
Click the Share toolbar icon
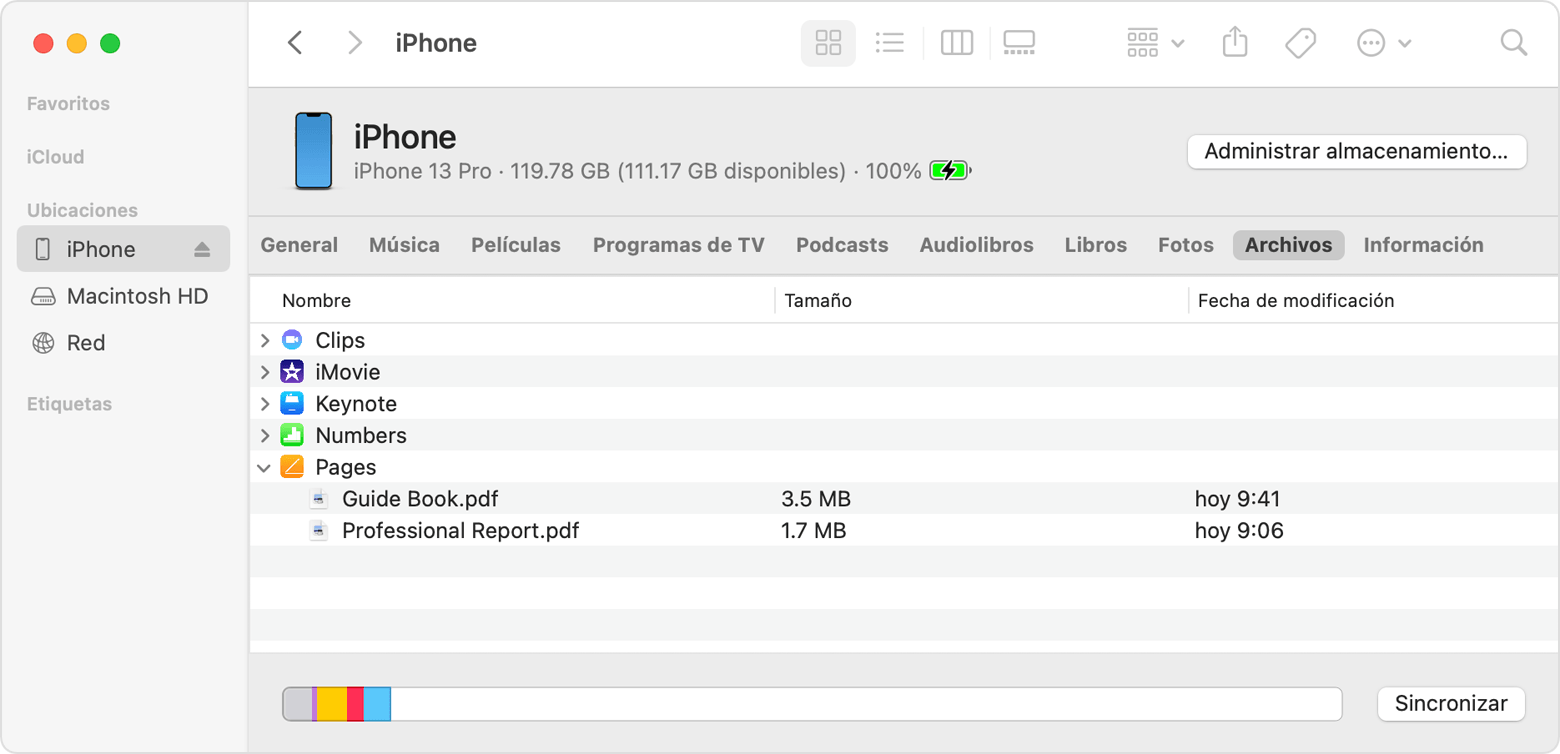(x=1235, y=42)
